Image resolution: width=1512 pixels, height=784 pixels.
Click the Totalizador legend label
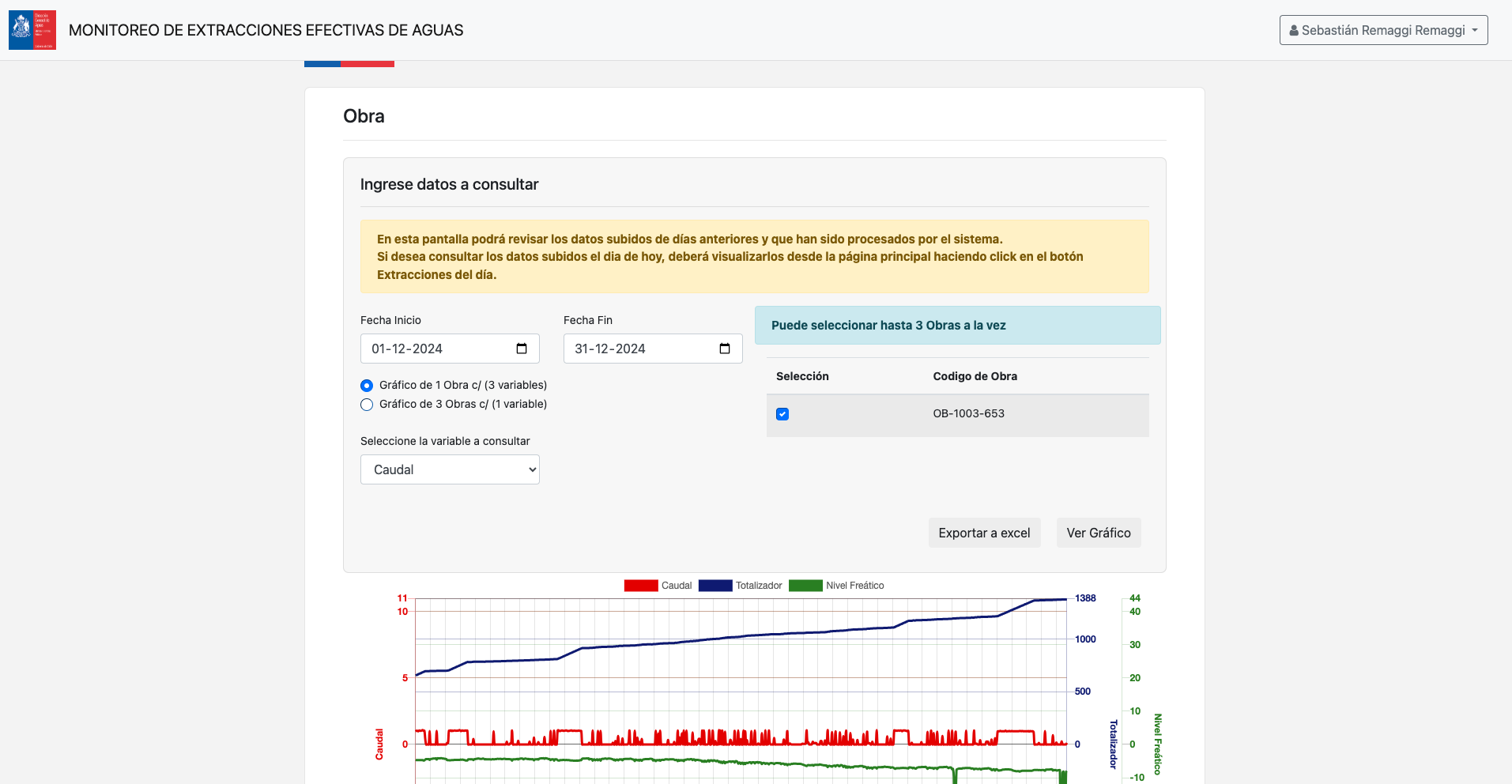[x=759, y=586]
